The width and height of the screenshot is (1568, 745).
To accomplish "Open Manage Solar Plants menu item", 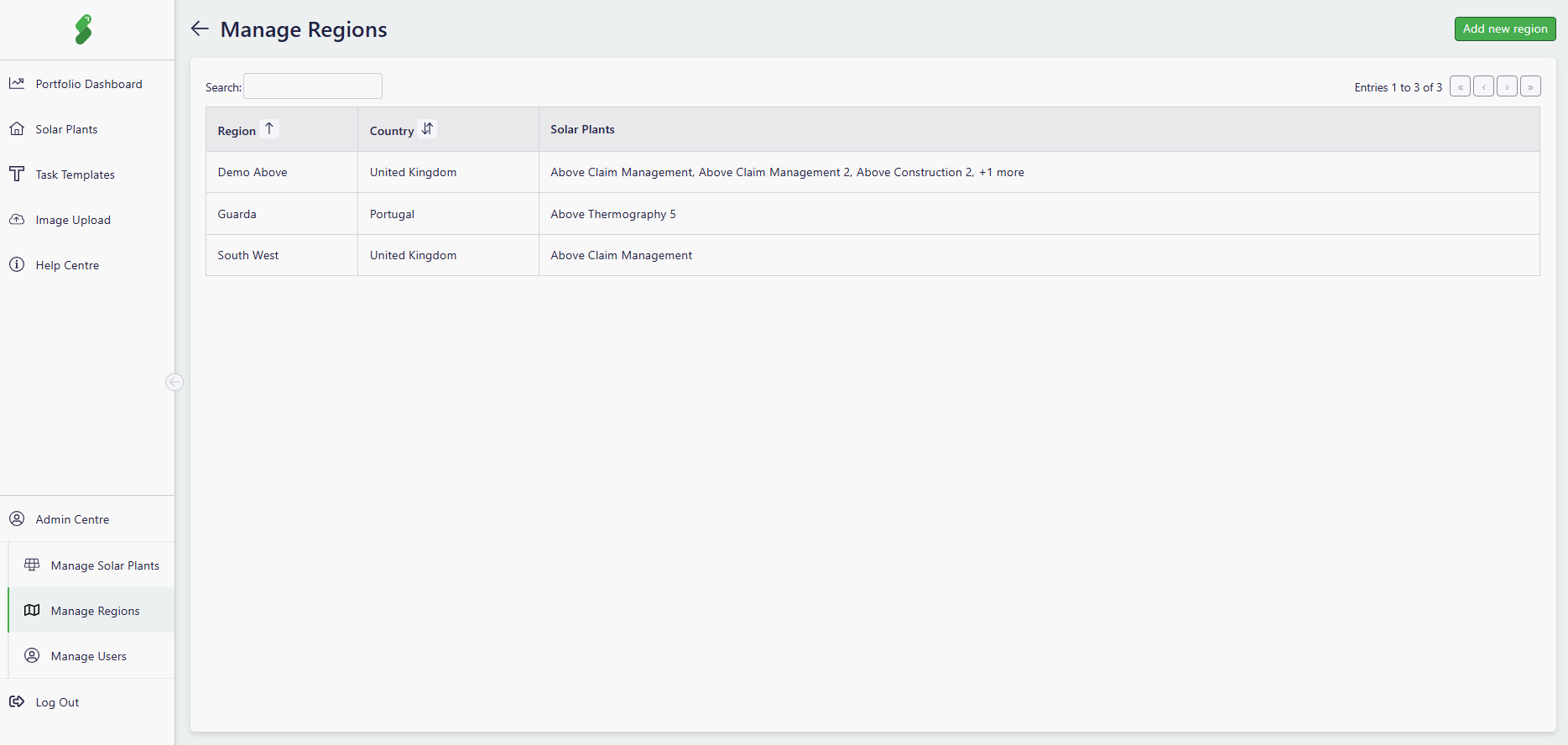I will (104, 565).
